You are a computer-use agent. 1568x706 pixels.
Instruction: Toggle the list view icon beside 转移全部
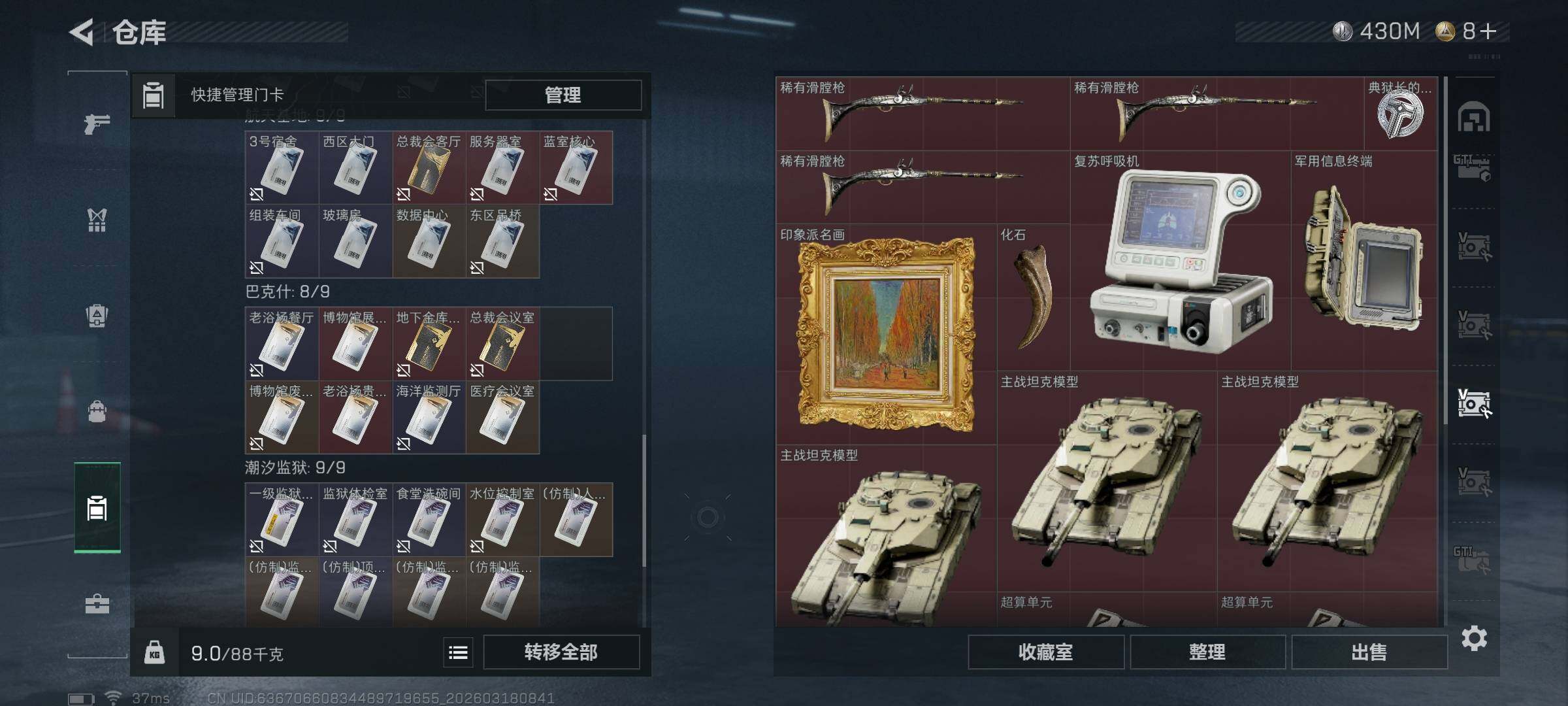pyautogui.click(x=458, y=652)
